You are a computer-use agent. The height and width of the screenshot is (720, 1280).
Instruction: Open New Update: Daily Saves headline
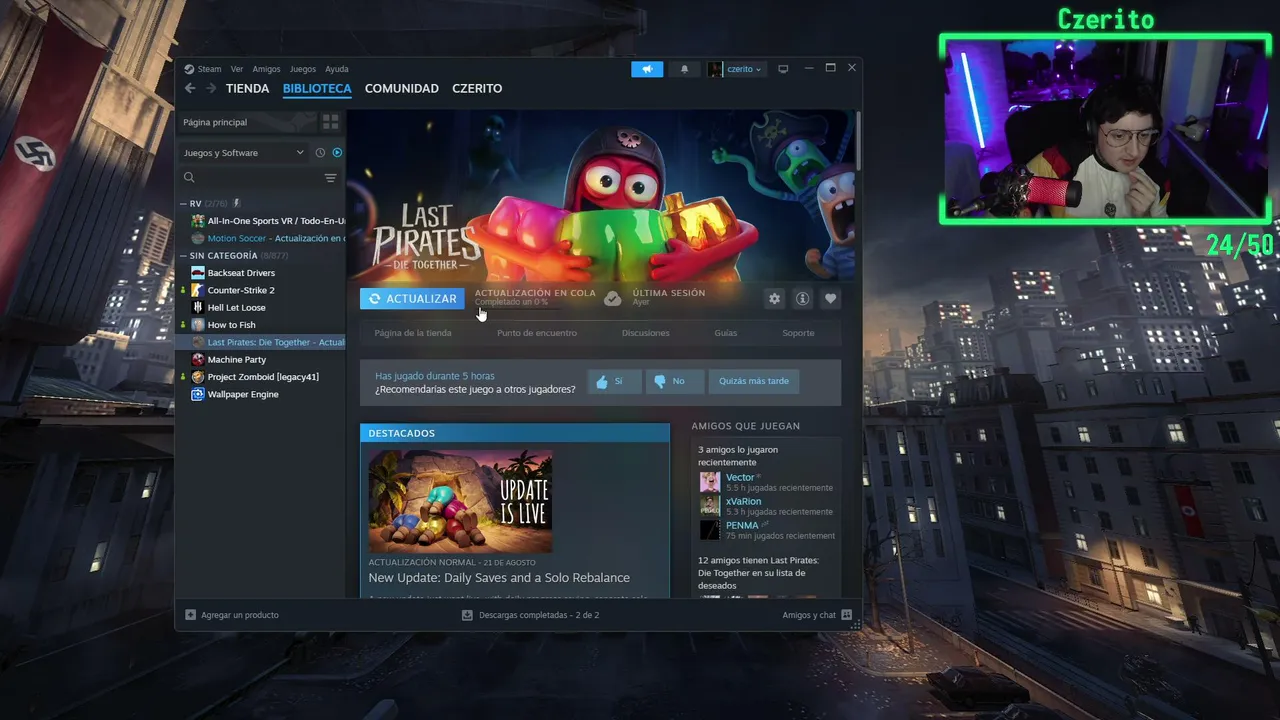499,578
